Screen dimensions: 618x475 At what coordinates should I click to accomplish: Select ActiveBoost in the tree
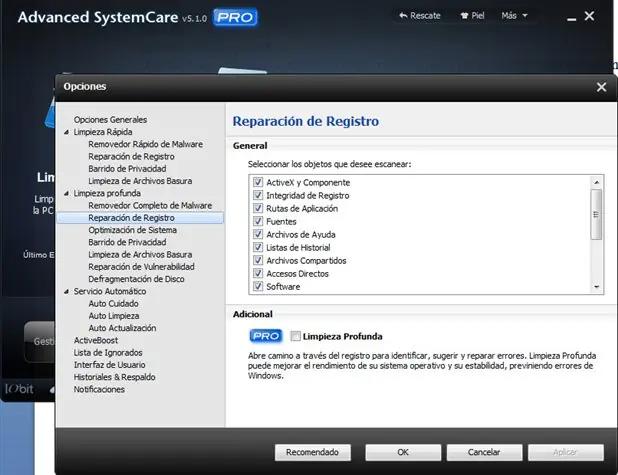coord(96,340)
